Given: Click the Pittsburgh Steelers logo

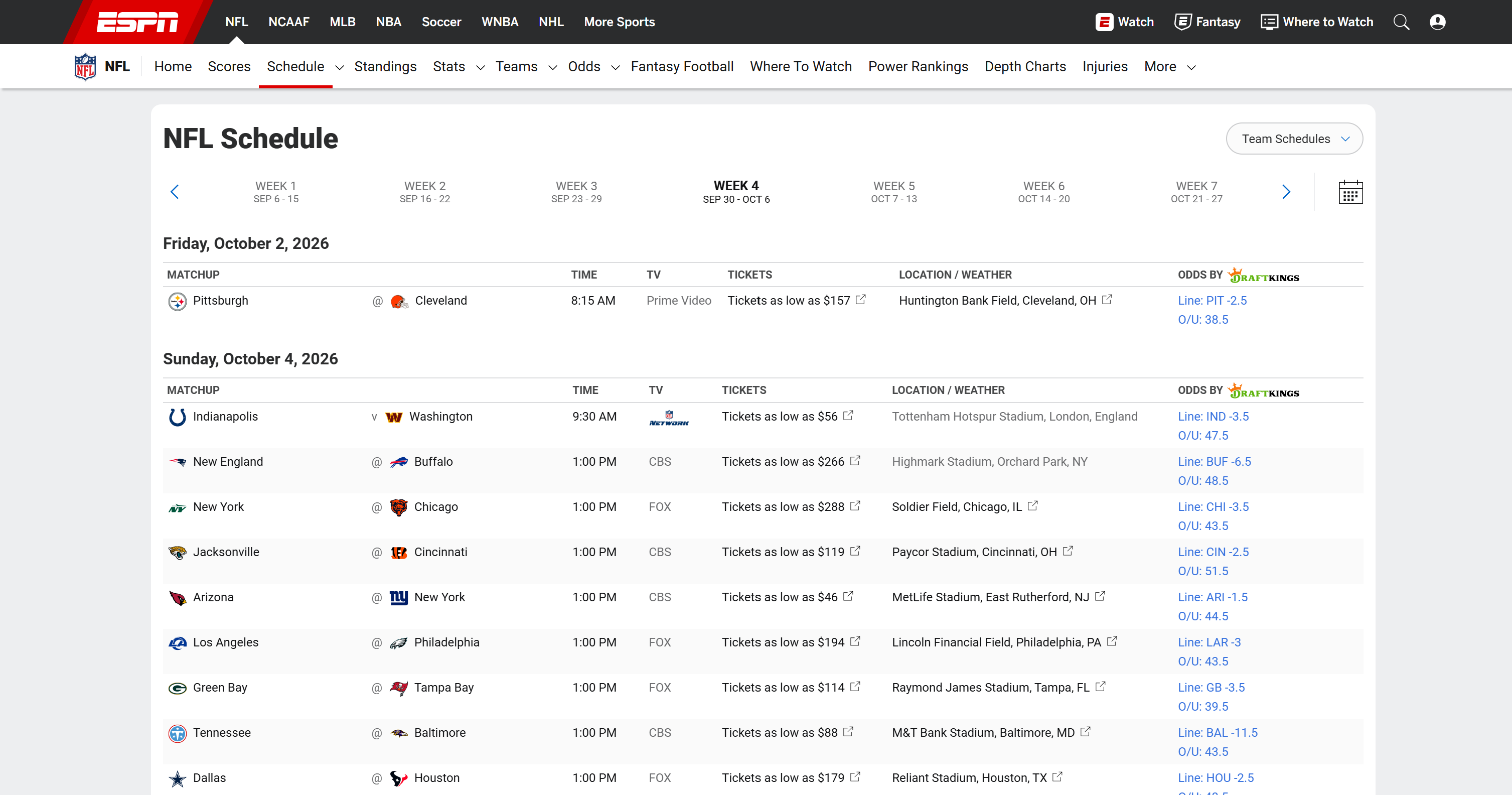Looking at the screenshot, I should coord(177,301).
